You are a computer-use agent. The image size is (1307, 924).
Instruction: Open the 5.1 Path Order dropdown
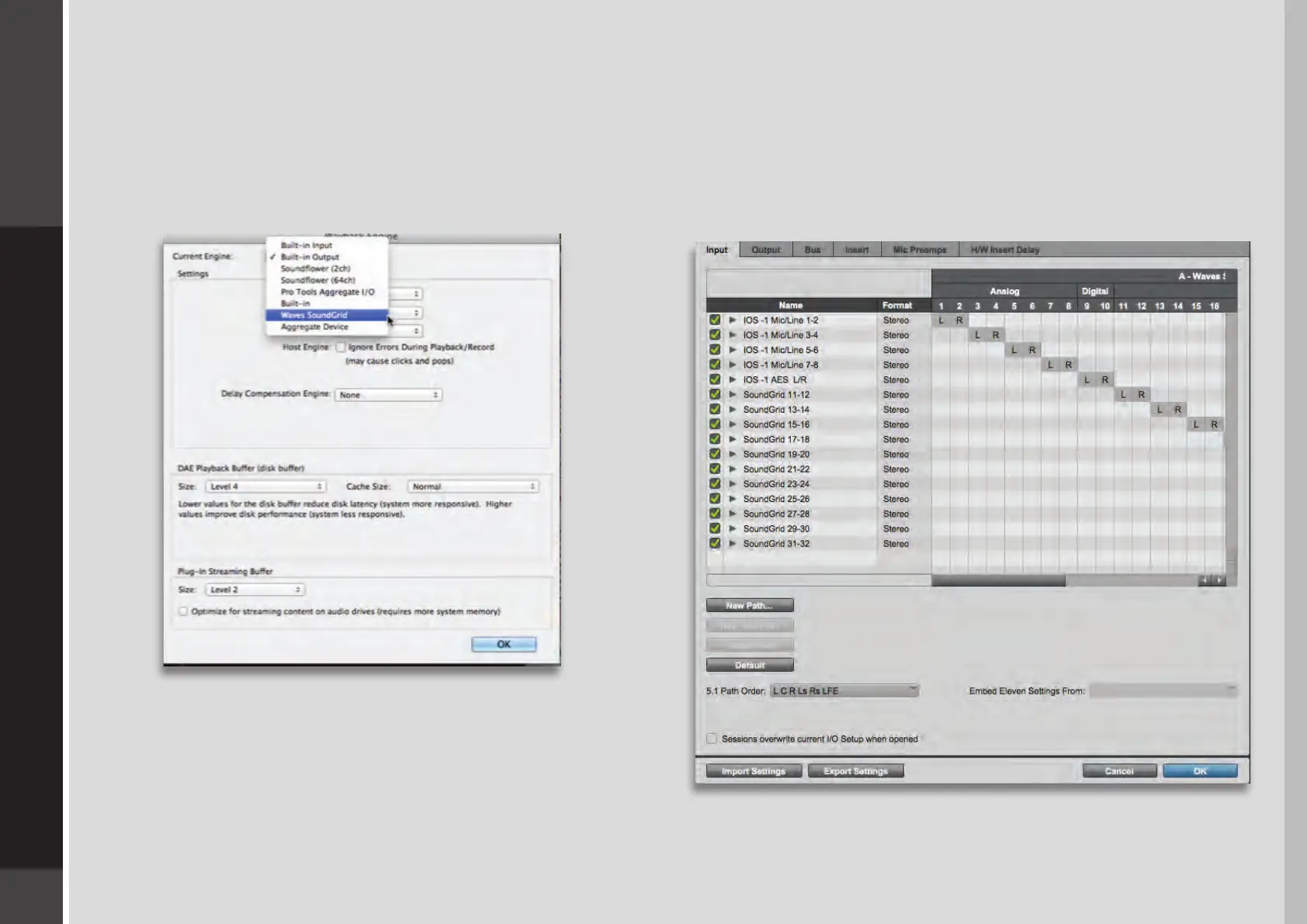[x=844, y=690]
